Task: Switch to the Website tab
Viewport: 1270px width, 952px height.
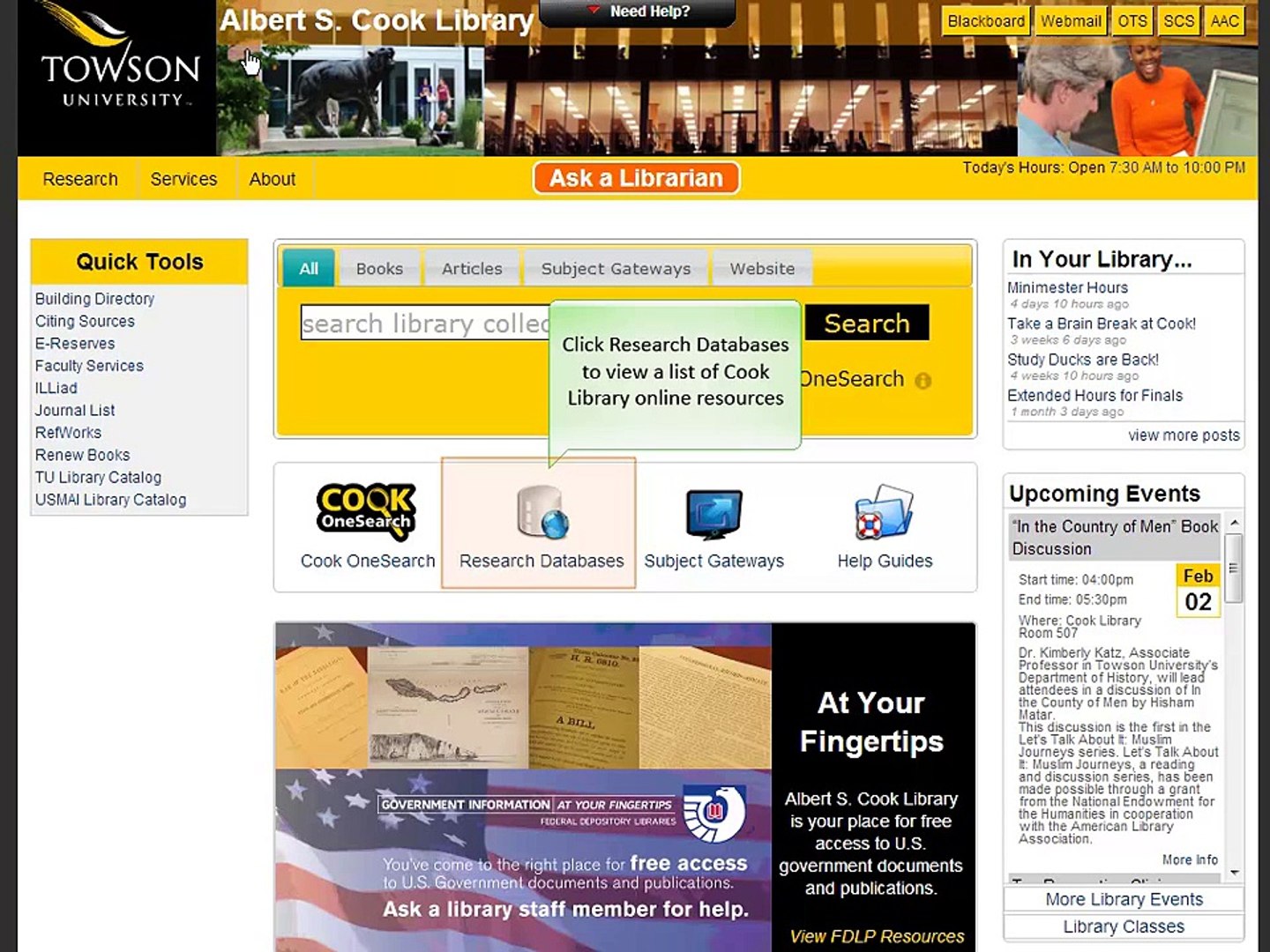Action: coord(762,268)
